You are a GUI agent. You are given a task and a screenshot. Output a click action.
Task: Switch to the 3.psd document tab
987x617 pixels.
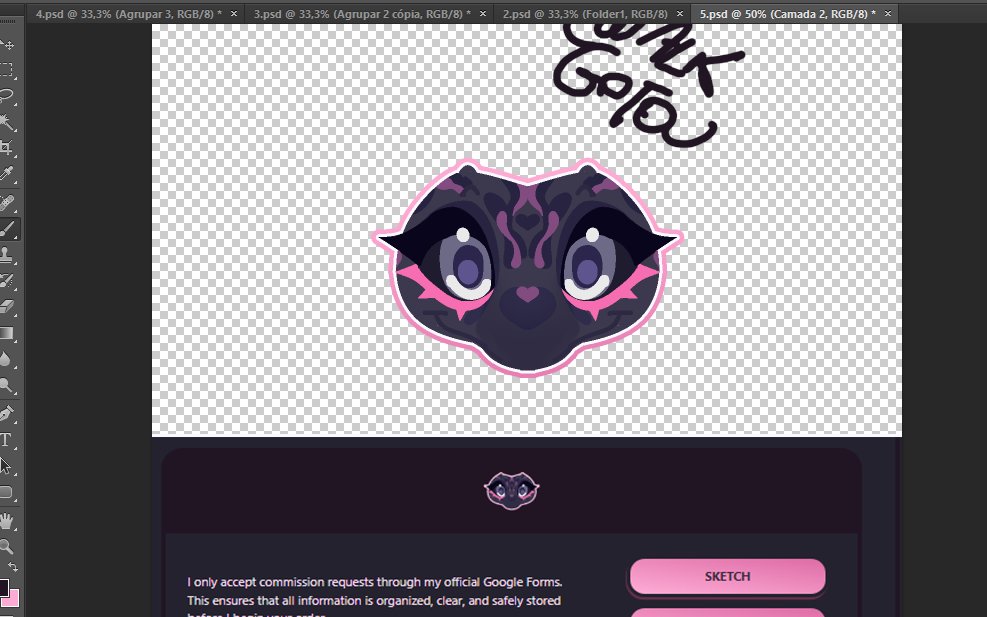[x=362, y=13]
